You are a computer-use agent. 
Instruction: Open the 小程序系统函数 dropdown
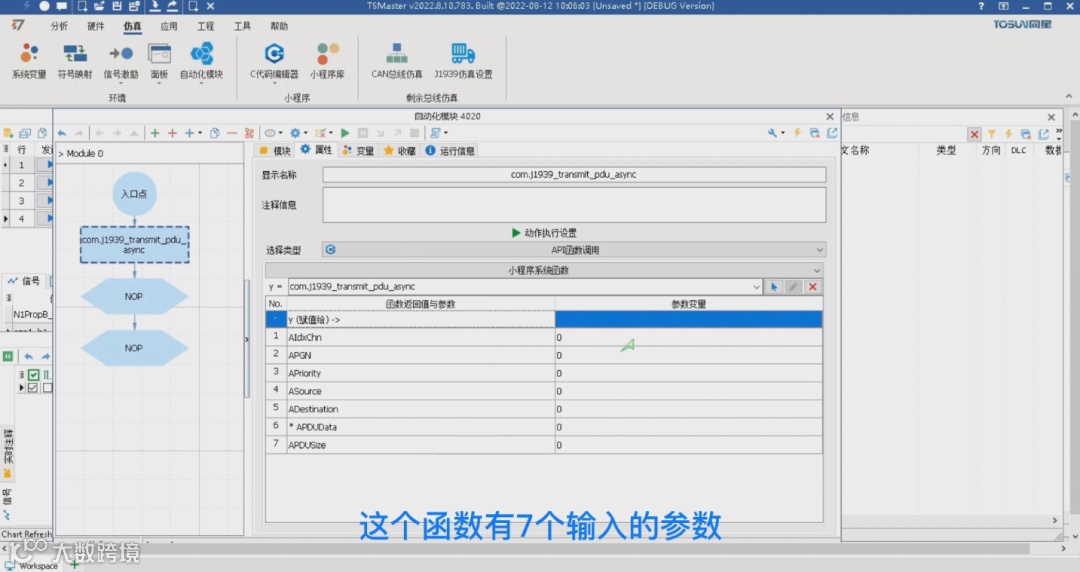click(543, 270)
